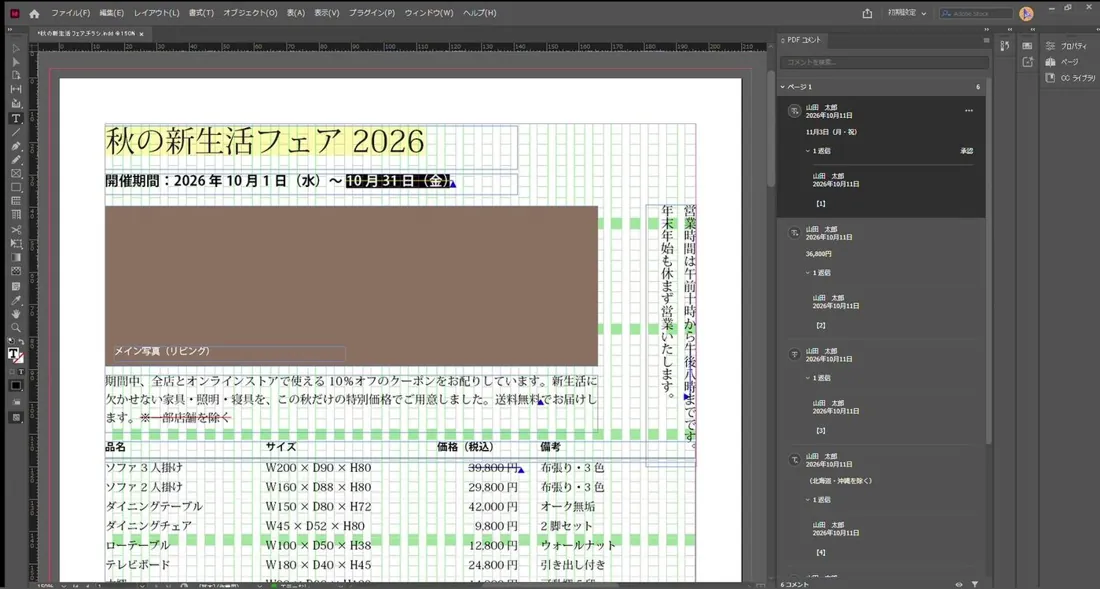Screen dimensions: 1100x589
Task: Open the ページ panel
Action: (x=1063, y=62)
